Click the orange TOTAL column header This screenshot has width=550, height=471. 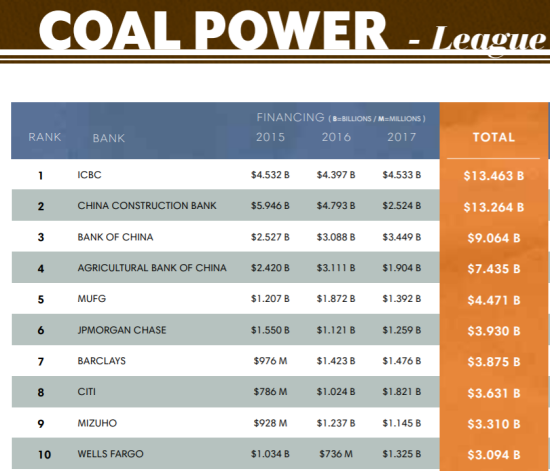494,137
